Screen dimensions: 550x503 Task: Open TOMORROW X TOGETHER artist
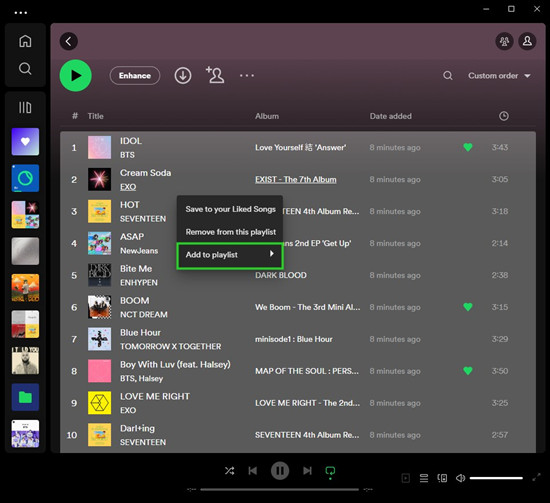(x=170, y=347)
